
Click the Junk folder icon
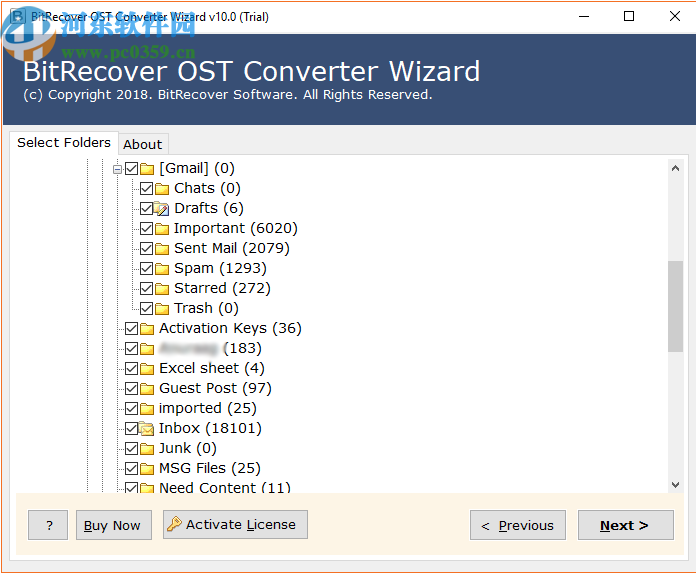click(x=147, y=449)
